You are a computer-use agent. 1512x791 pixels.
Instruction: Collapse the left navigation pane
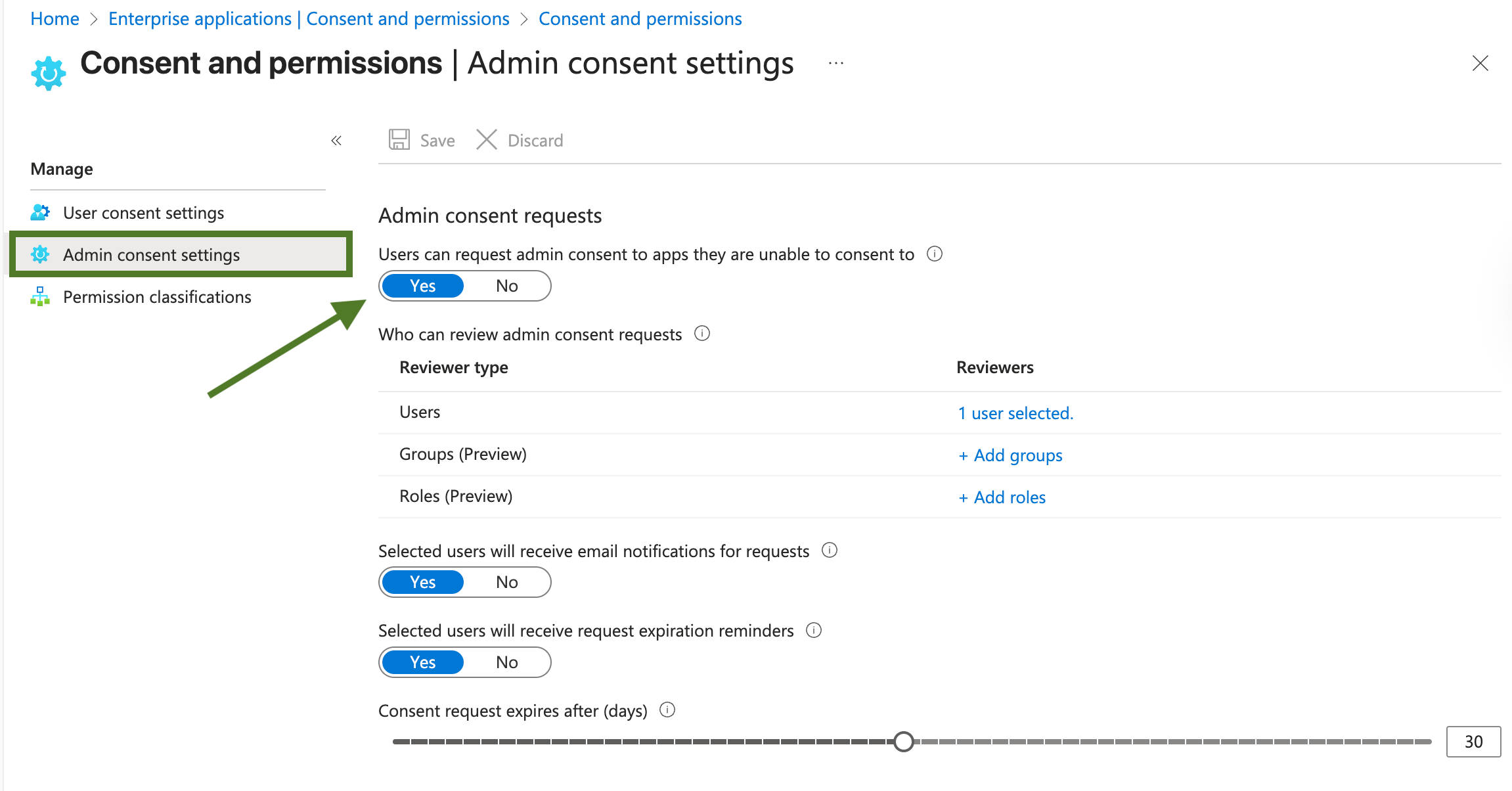point(336,140)
